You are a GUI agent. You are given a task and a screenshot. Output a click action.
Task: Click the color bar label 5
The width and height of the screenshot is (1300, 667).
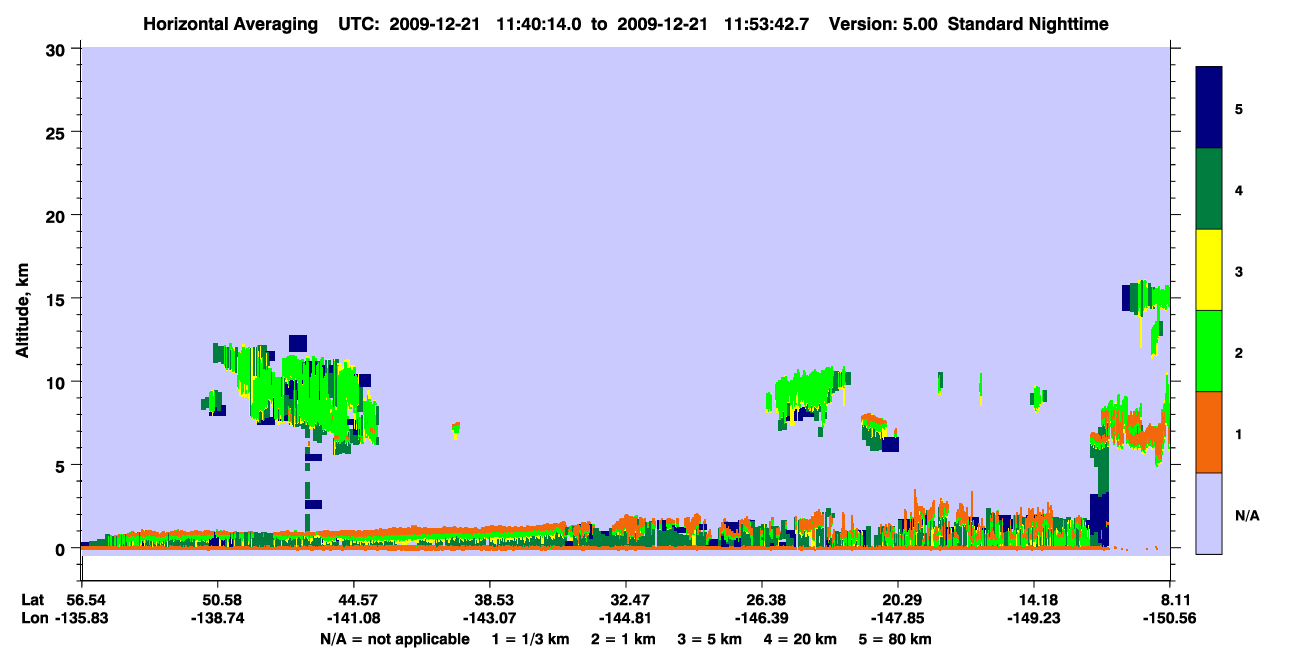[1239, 108]
